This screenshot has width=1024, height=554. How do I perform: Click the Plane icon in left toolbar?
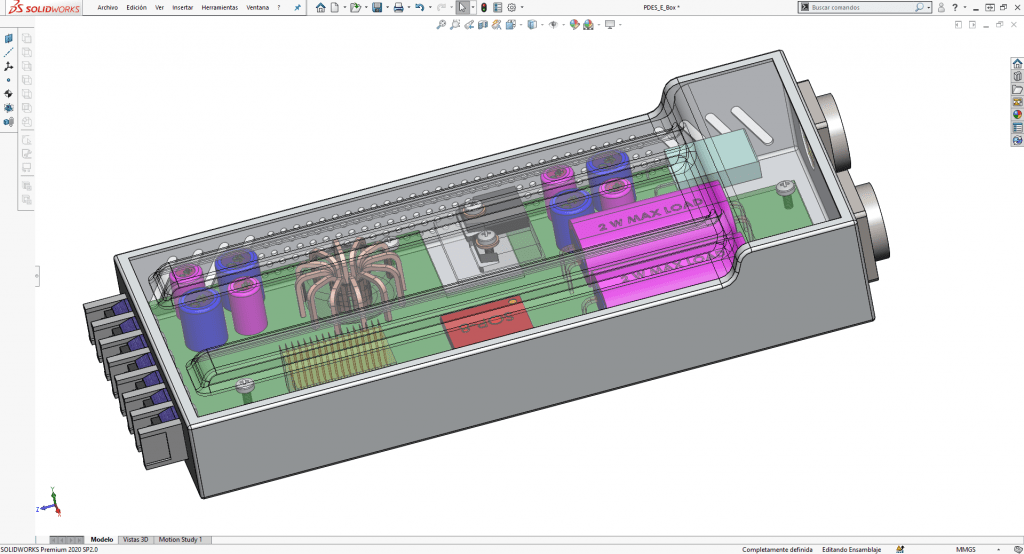[x=8, y=39]
